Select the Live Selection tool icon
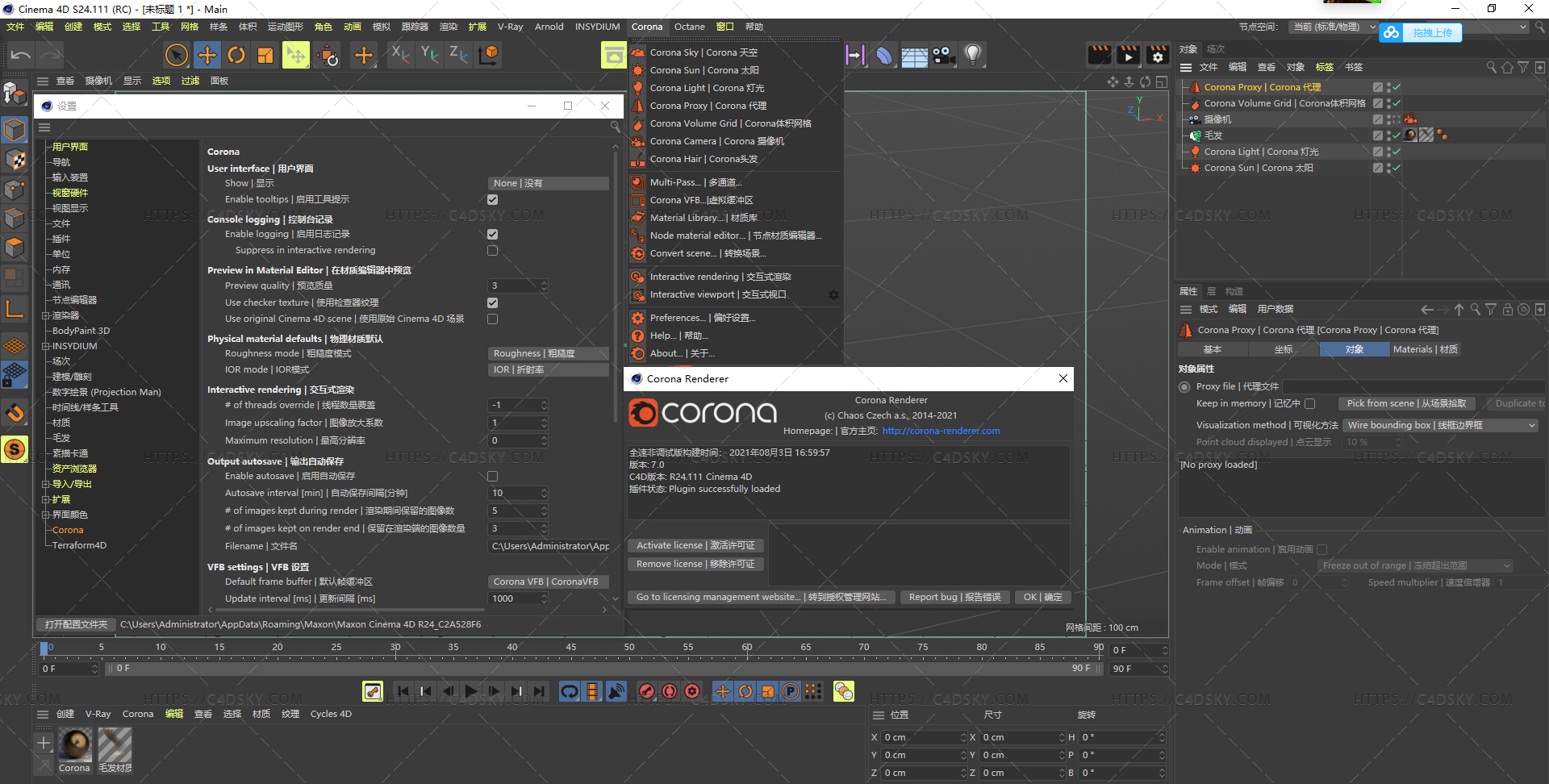The width and height of the screenshot is (1549, 784). pos(177,55)
